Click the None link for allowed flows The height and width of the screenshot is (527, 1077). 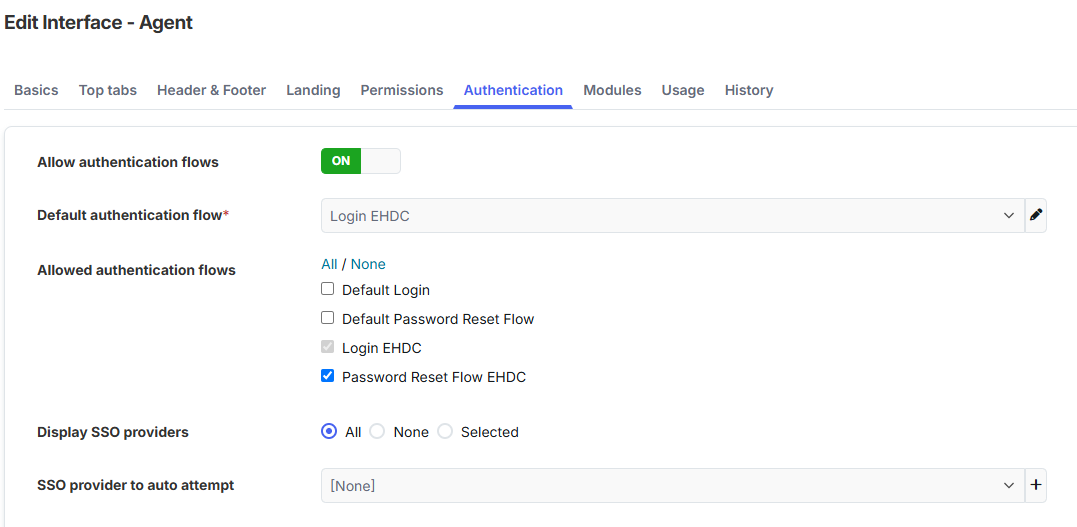tap(368, 264)
